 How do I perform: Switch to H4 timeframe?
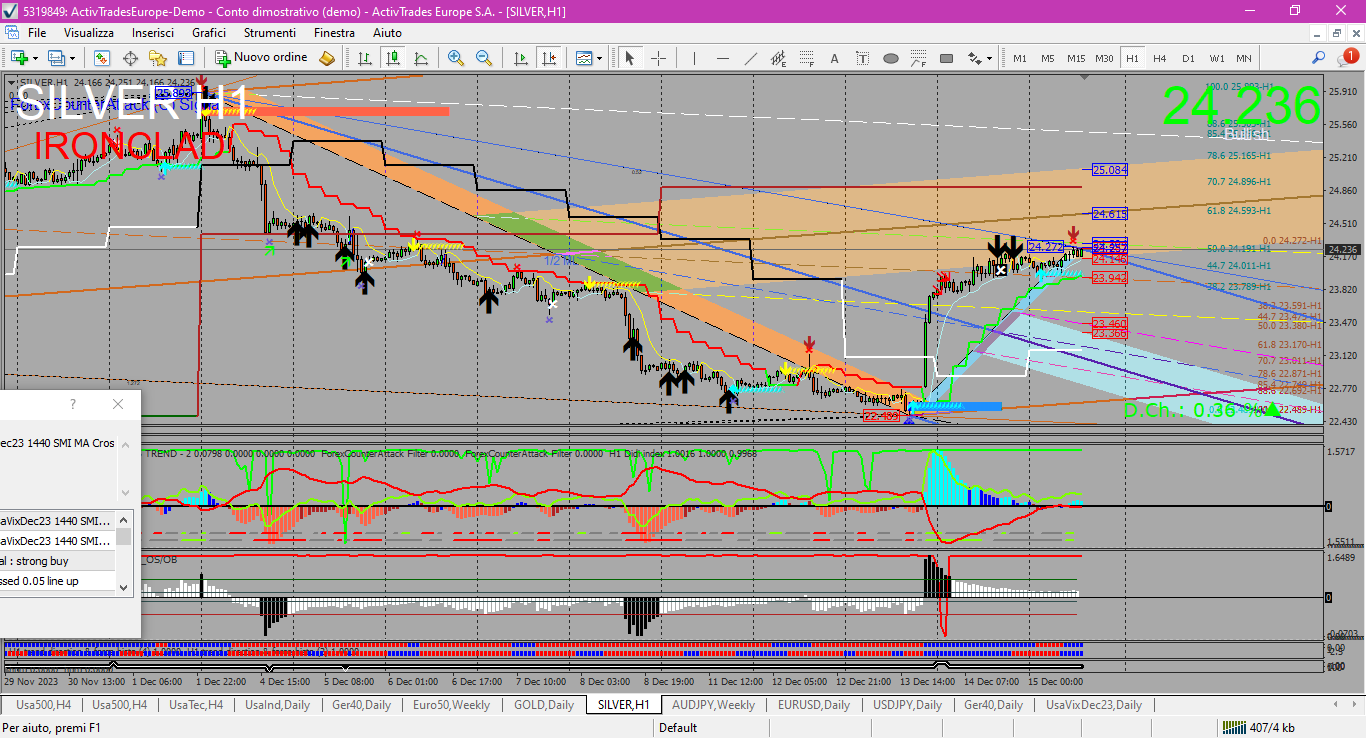coord(1160,58)
